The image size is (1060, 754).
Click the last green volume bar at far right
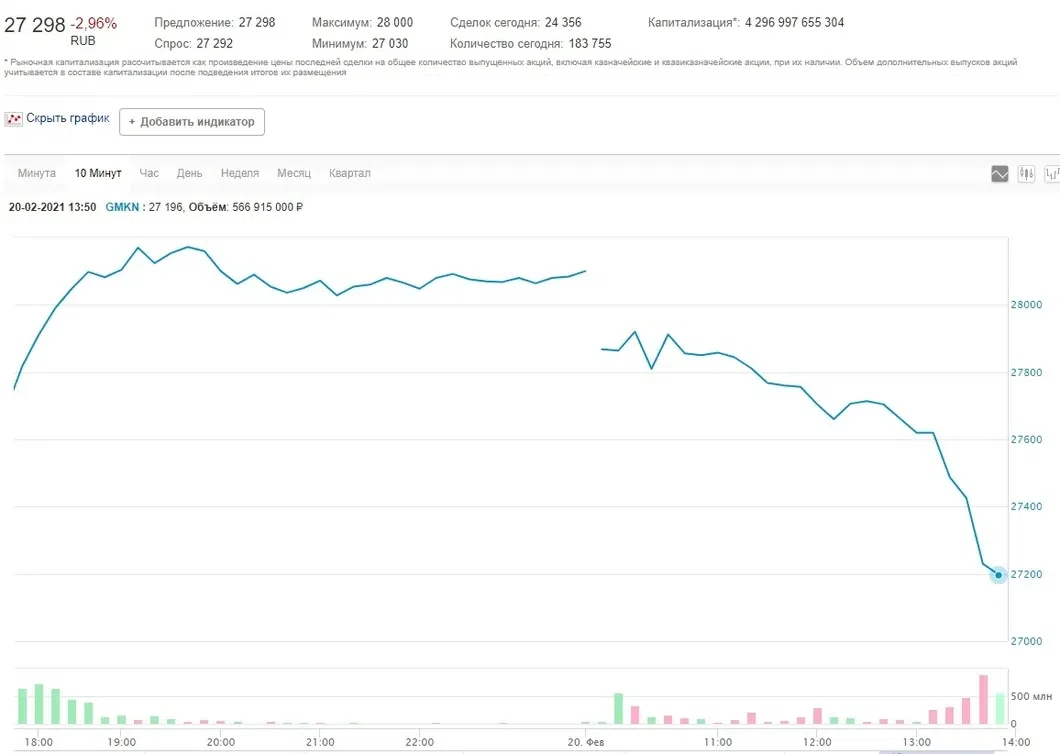[999, 708]
